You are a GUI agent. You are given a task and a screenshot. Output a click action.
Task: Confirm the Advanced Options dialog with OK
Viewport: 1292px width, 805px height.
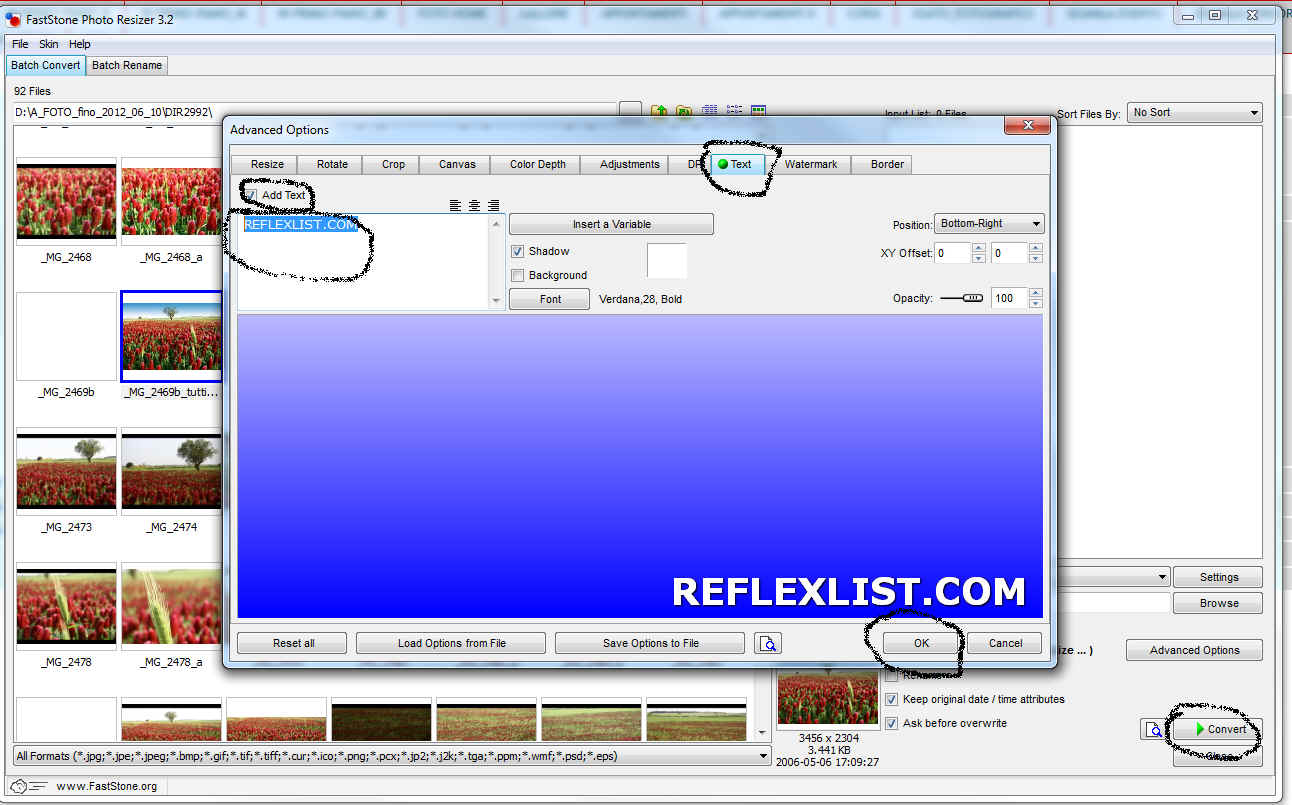[x=922, y=643]
